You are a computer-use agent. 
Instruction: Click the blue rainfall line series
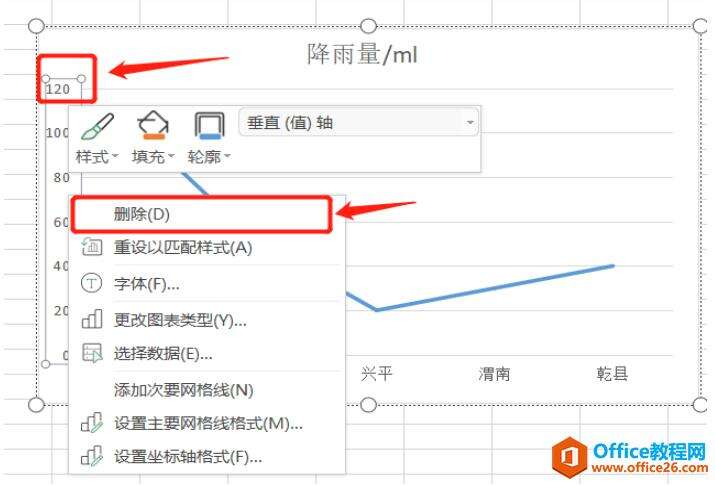(495, 288)
